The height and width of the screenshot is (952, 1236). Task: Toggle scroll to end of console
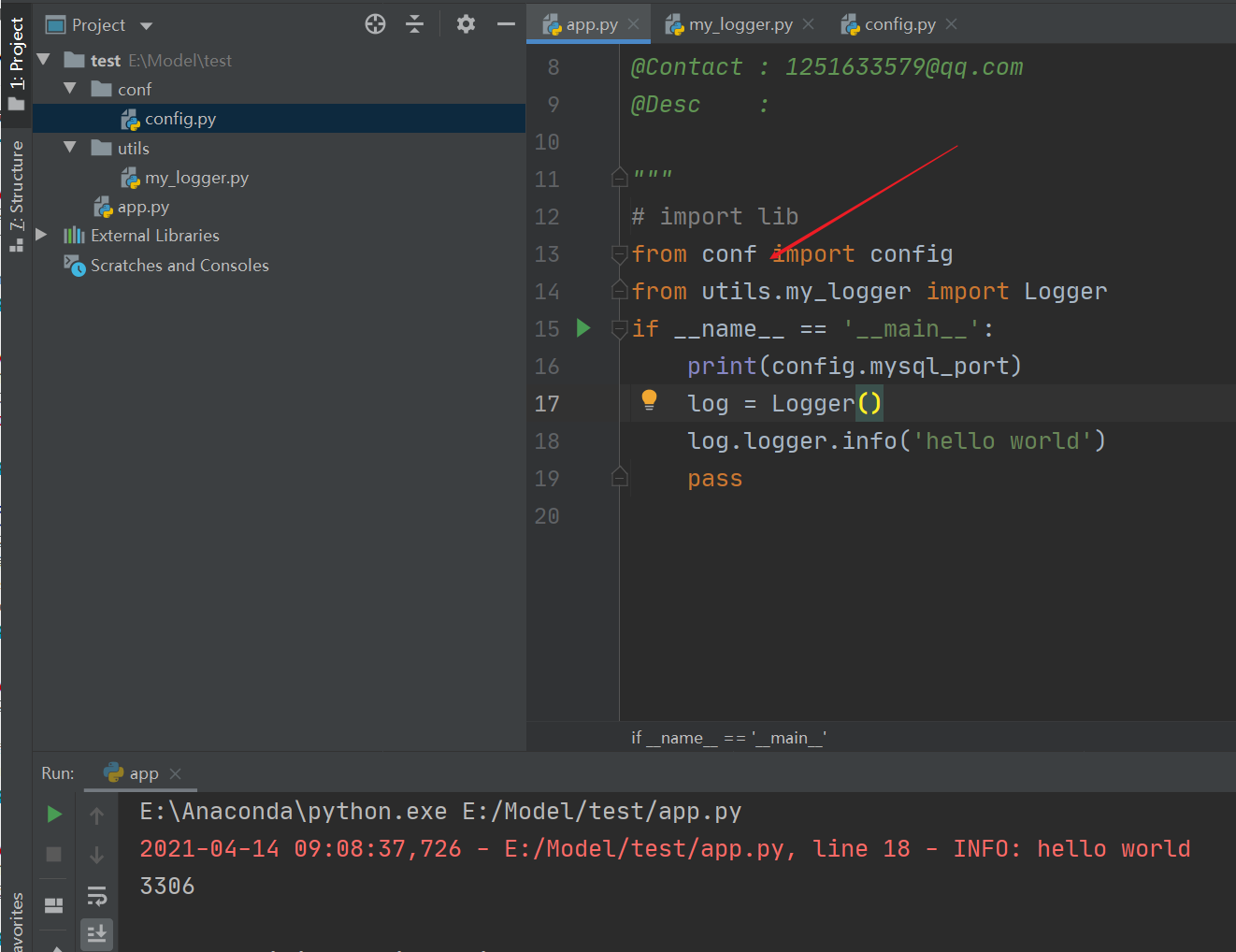(96, 933)
